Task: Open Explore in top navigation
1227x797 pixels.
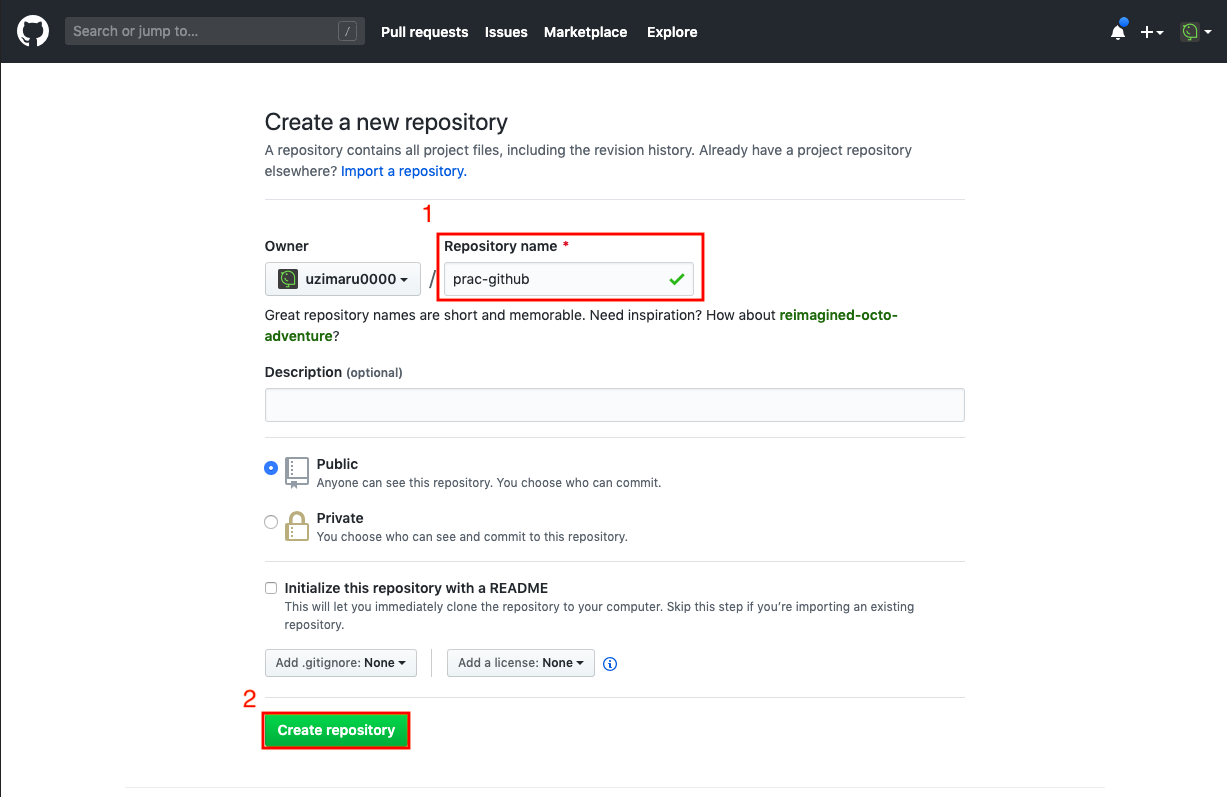Action: click(672, 32)
